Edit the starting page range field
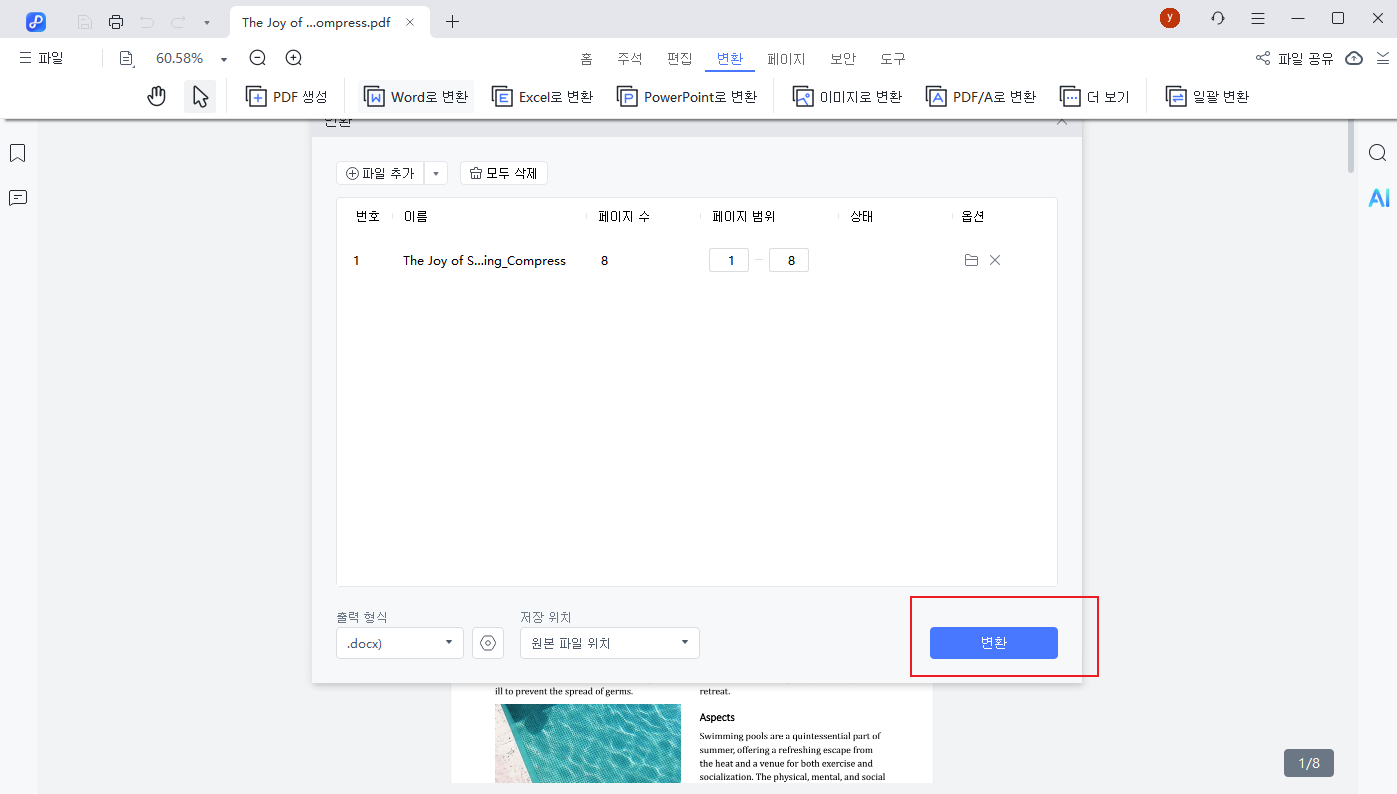 pos(729,259)
